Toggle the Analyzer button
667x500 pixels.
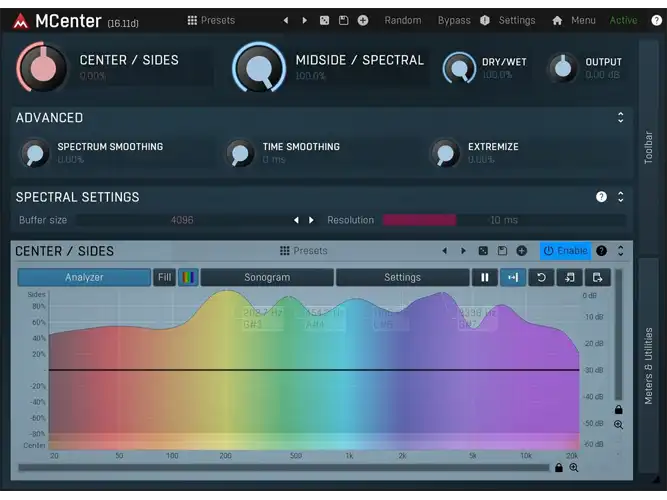pyautogui.click(x=84, y=277)
